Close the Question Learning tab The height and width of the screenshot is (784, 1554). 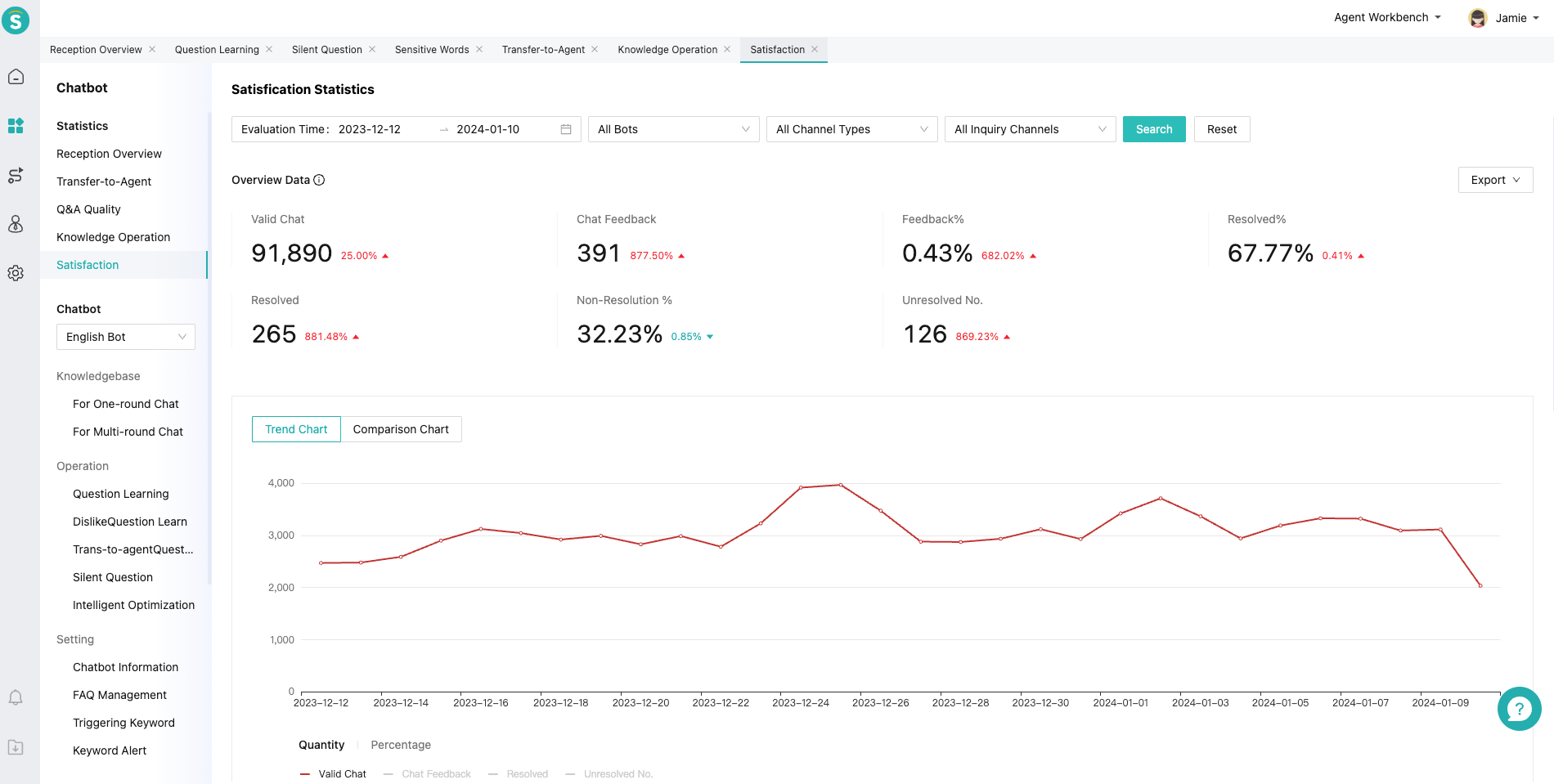pos(269,49)
